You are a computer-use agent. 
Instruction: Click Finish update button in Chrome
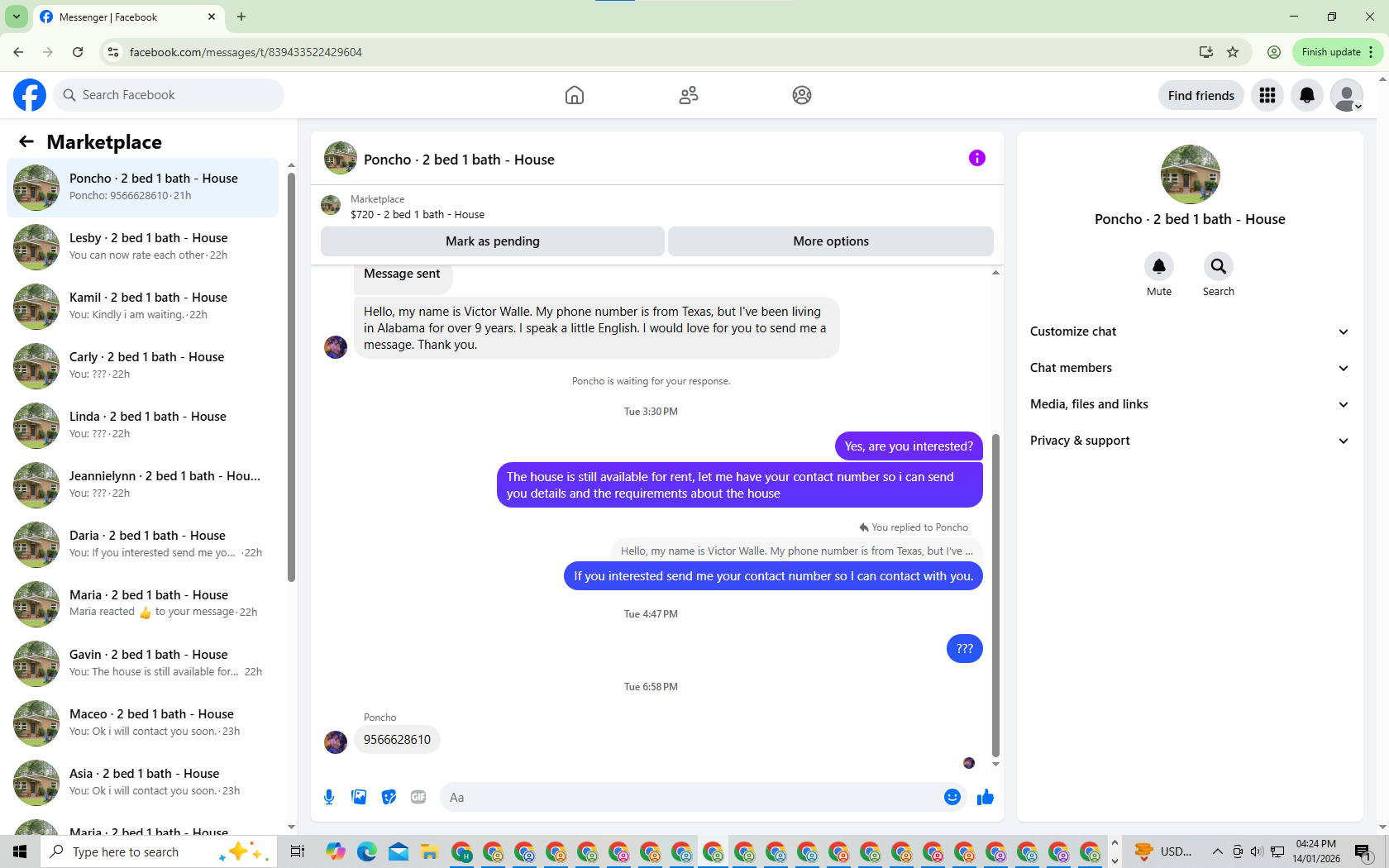pos(1337,52)
